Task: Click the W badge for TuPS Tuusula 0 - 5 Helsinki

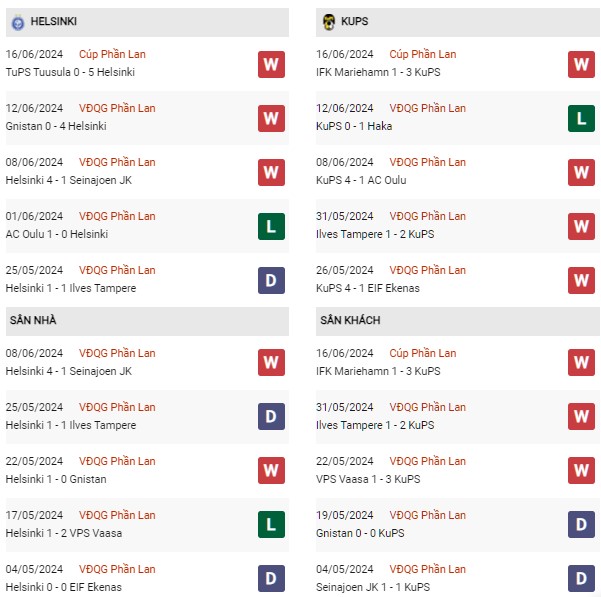Action: (x=271, y=64)
